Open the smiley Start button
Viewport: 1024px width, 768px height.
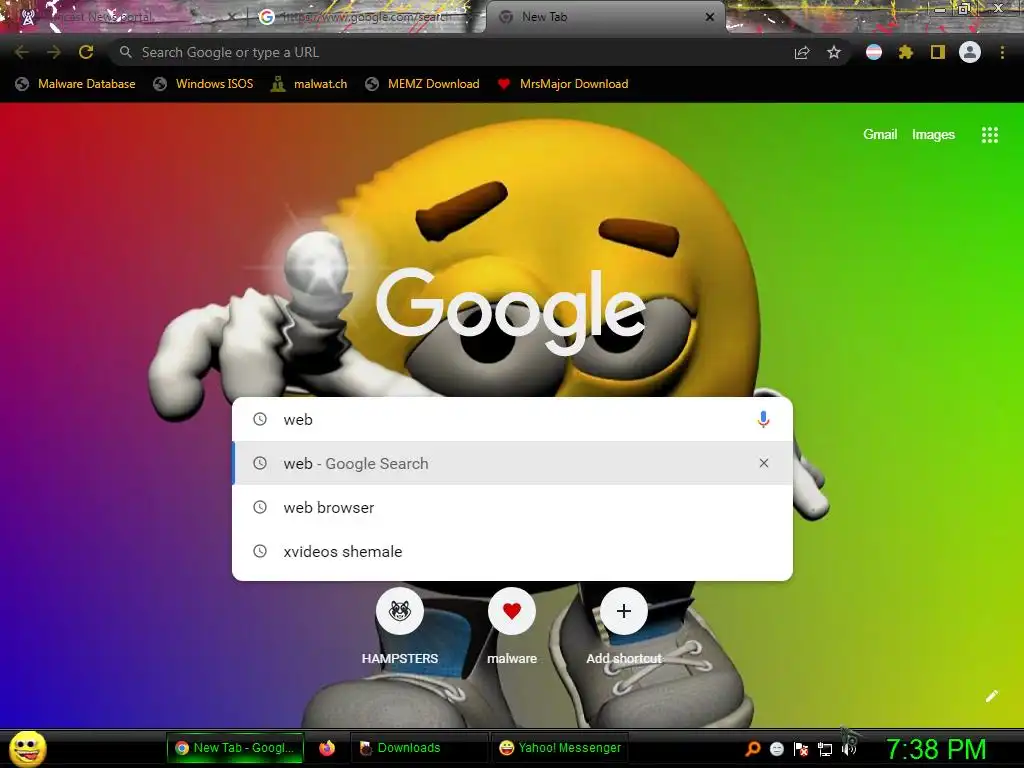click(28, 748)
